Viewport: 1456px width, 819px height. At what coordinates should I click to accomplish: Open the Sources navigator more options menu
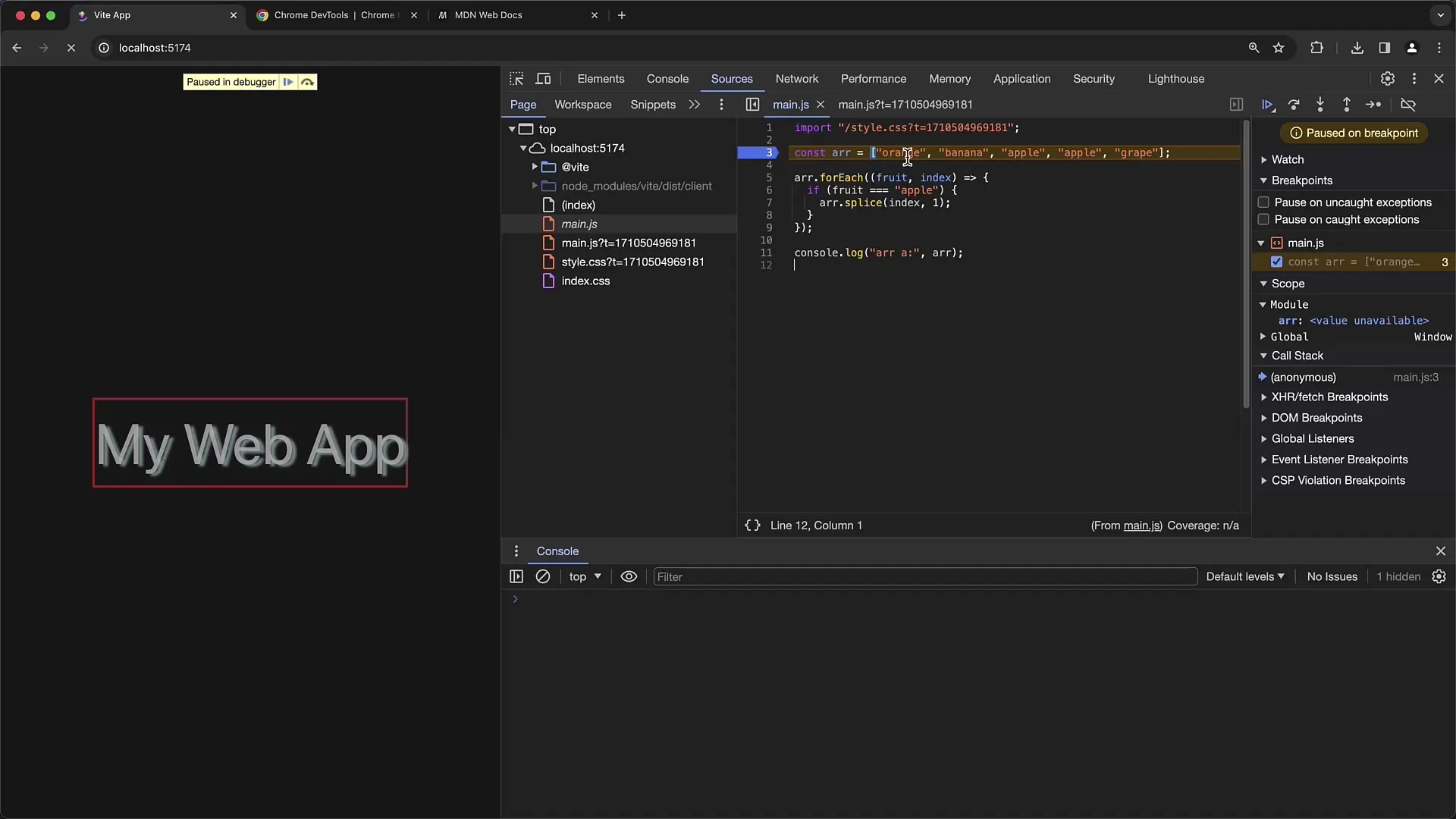click(721, 105)
